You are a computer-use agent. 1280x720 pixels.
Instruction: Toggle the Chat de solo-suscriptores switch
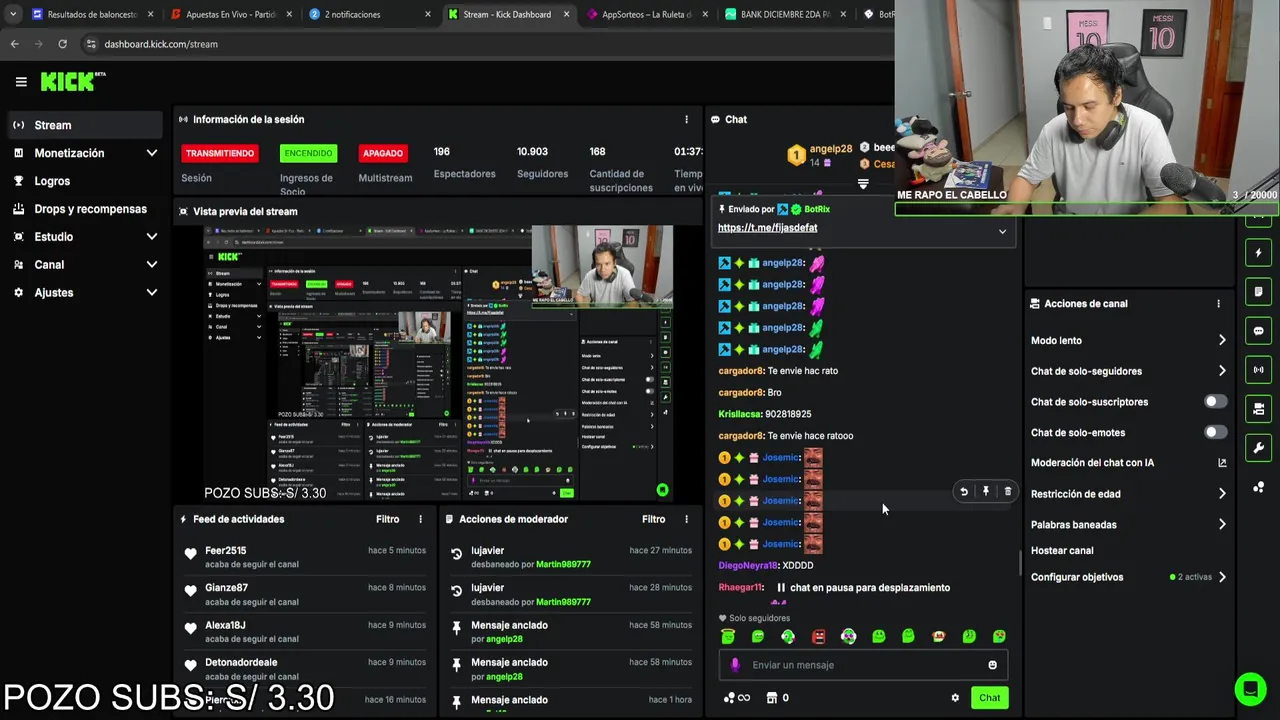click(x=1215, y=401)
